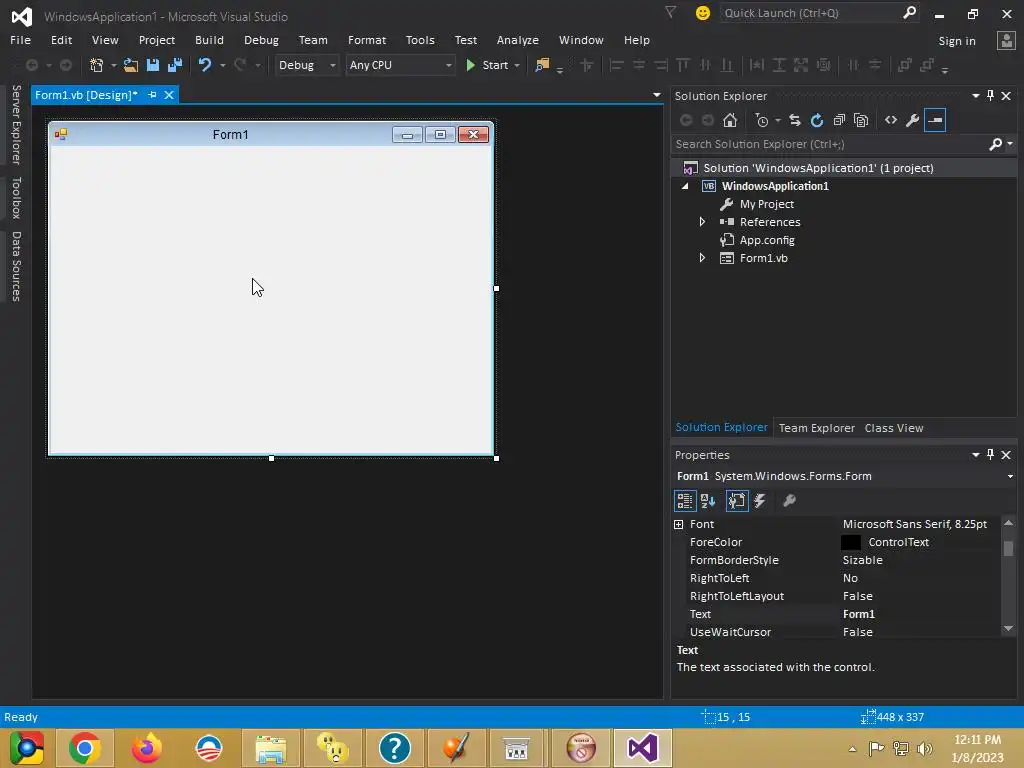Image resolution: width=1024 pixels, height=768 pixels.
Task: Click the Find in Files toolbar icon
Action: click(x=542, y=65)
